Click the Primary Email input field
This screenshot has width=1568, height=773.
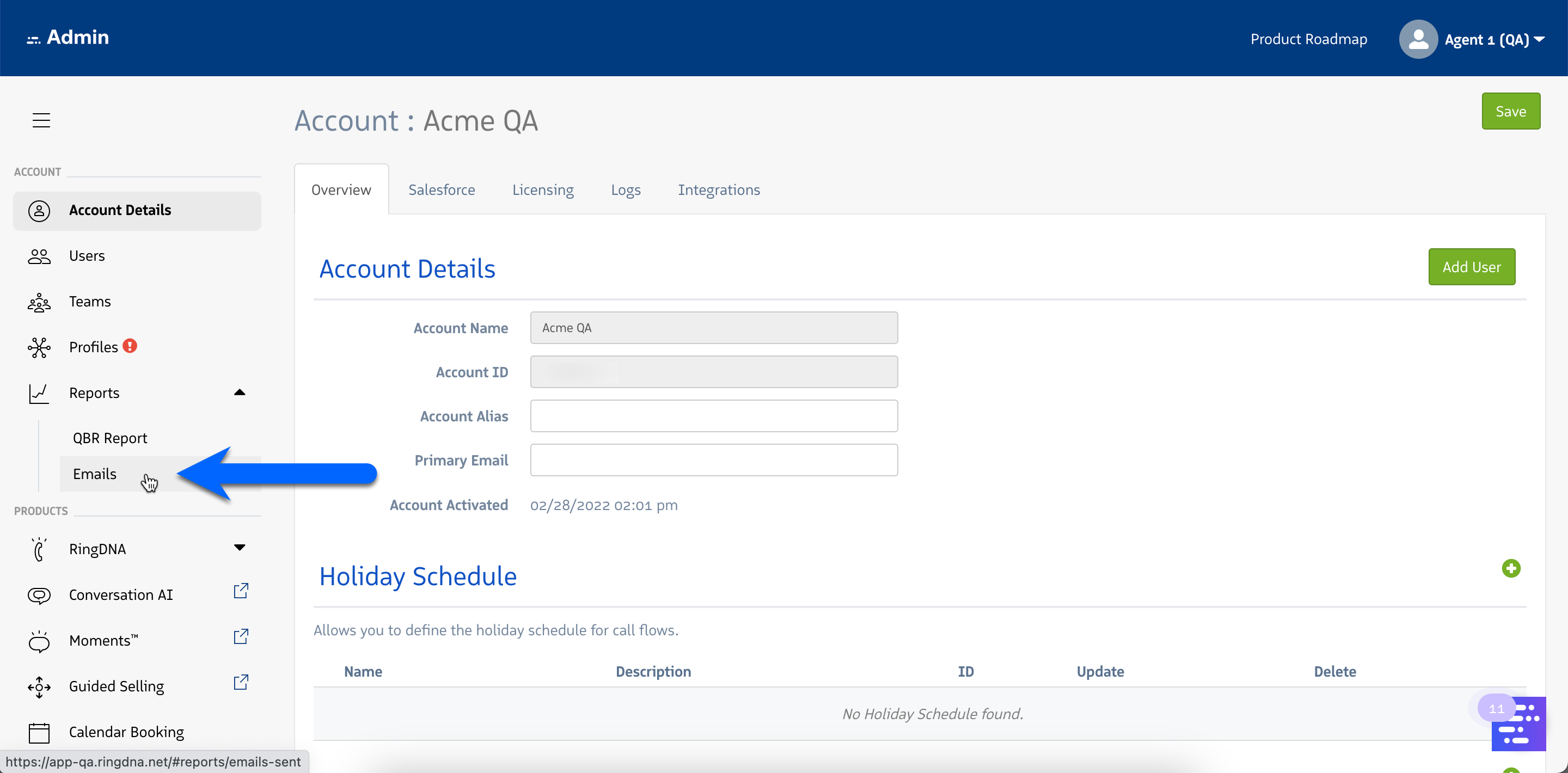[713, 460]
